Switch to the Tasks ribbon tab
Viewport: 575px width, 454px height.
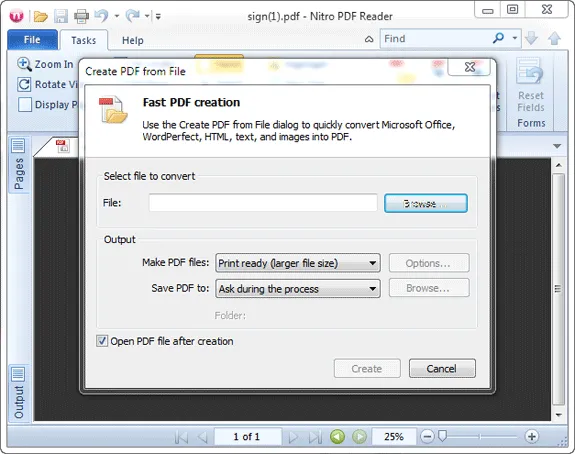84,40
